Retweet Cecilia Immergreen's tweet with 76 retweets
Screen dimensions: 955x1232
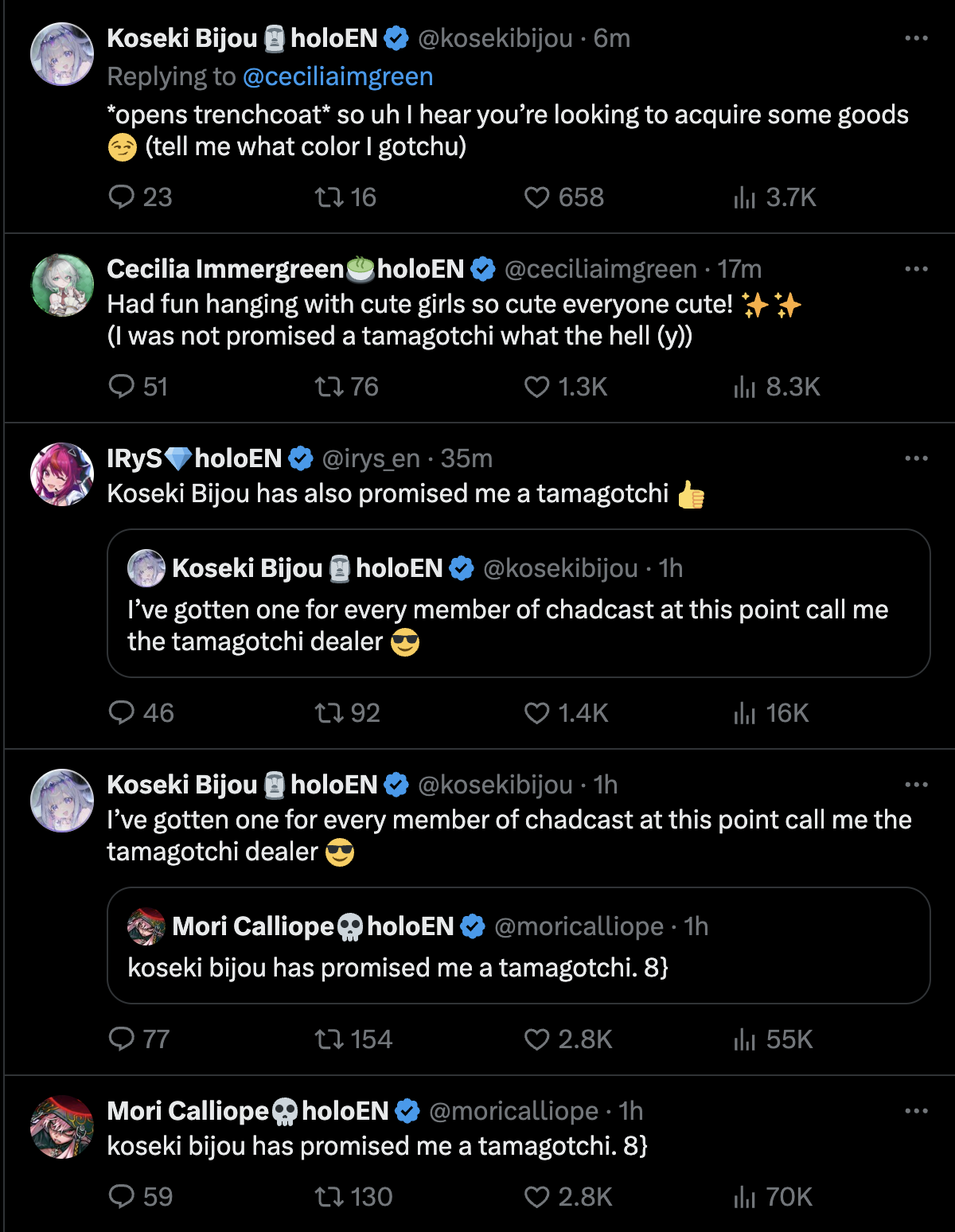click(346, 387)
